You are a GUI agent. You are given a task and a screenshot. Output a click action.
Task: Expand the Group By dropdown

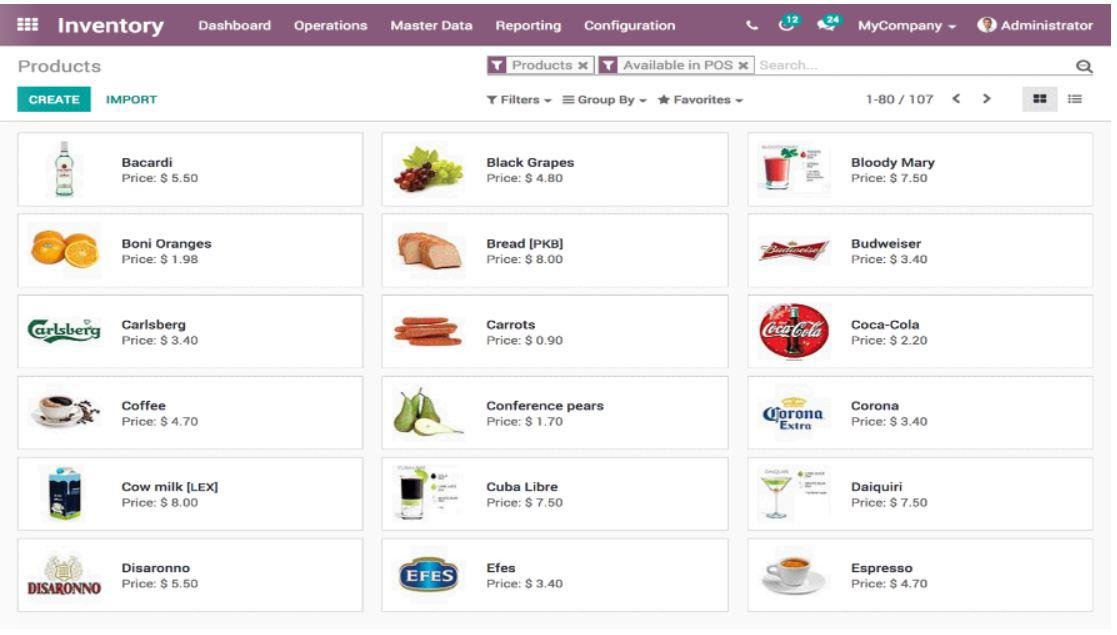(x=605, y=100)
